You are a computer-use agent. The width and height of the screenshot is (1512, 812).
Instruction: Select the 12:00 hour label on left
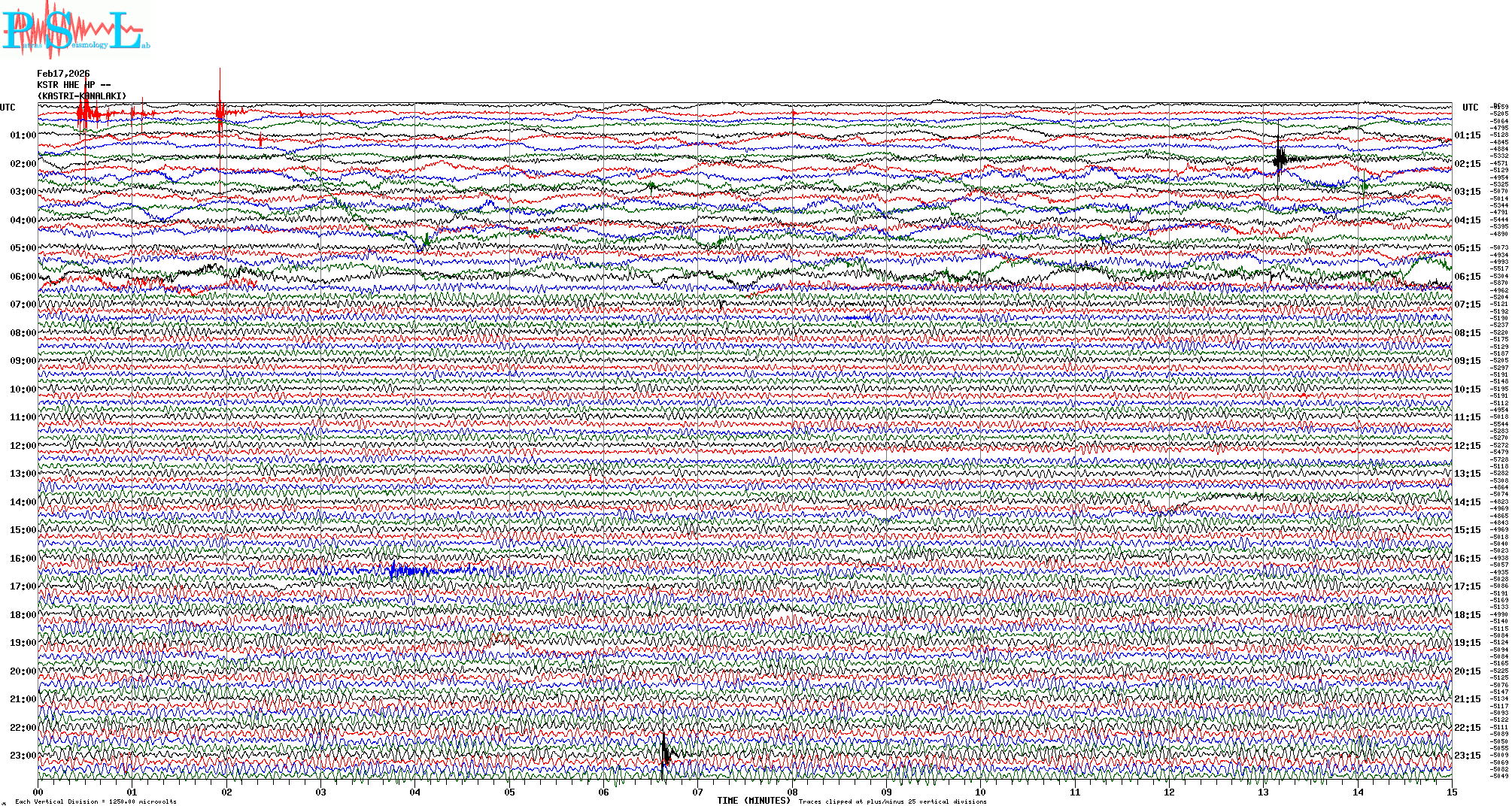(x=23, y=446)
